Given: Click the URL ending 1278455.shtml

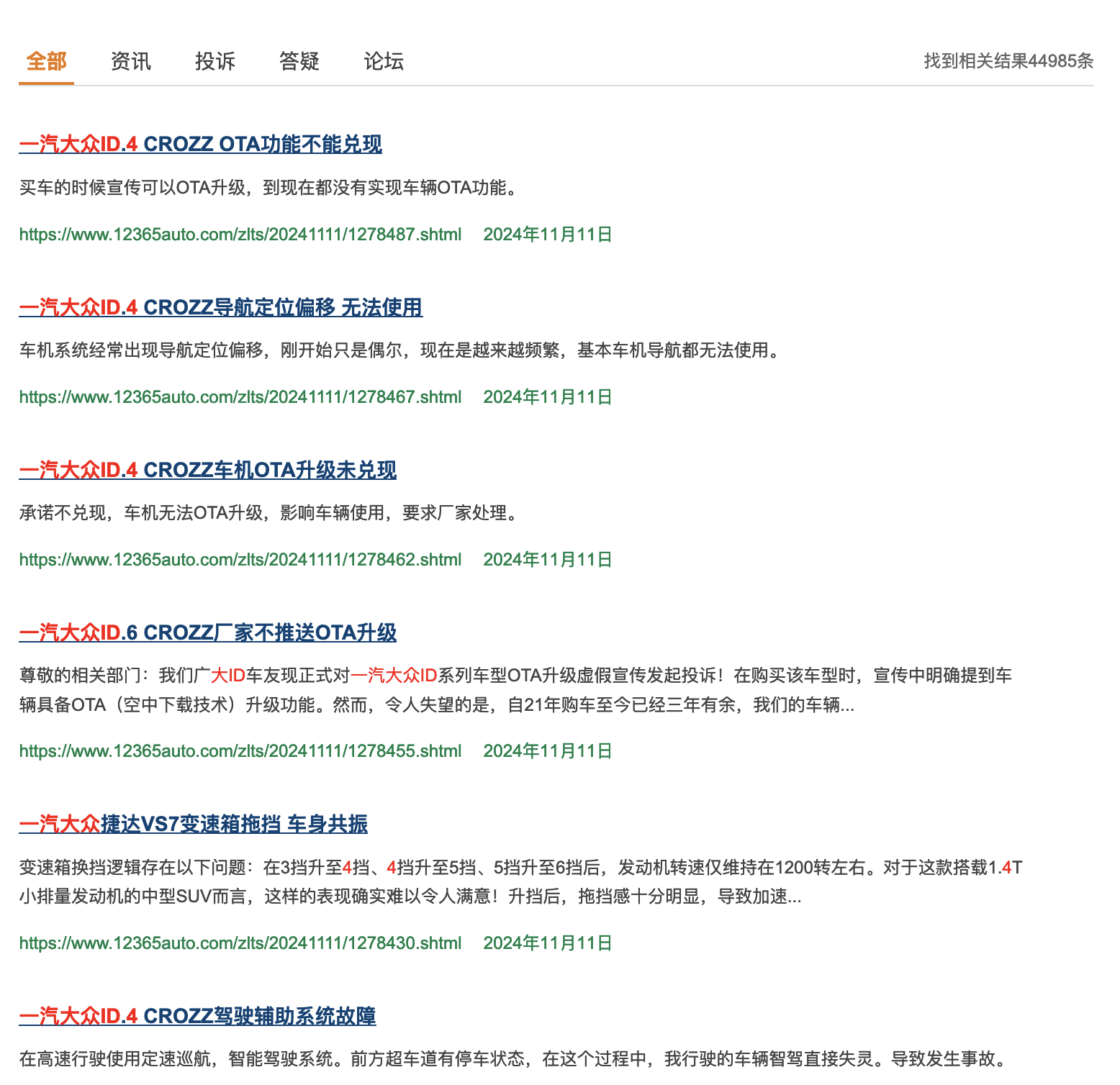Looking at the screenshot, I should pyautogui.click(x=240, y=750).
